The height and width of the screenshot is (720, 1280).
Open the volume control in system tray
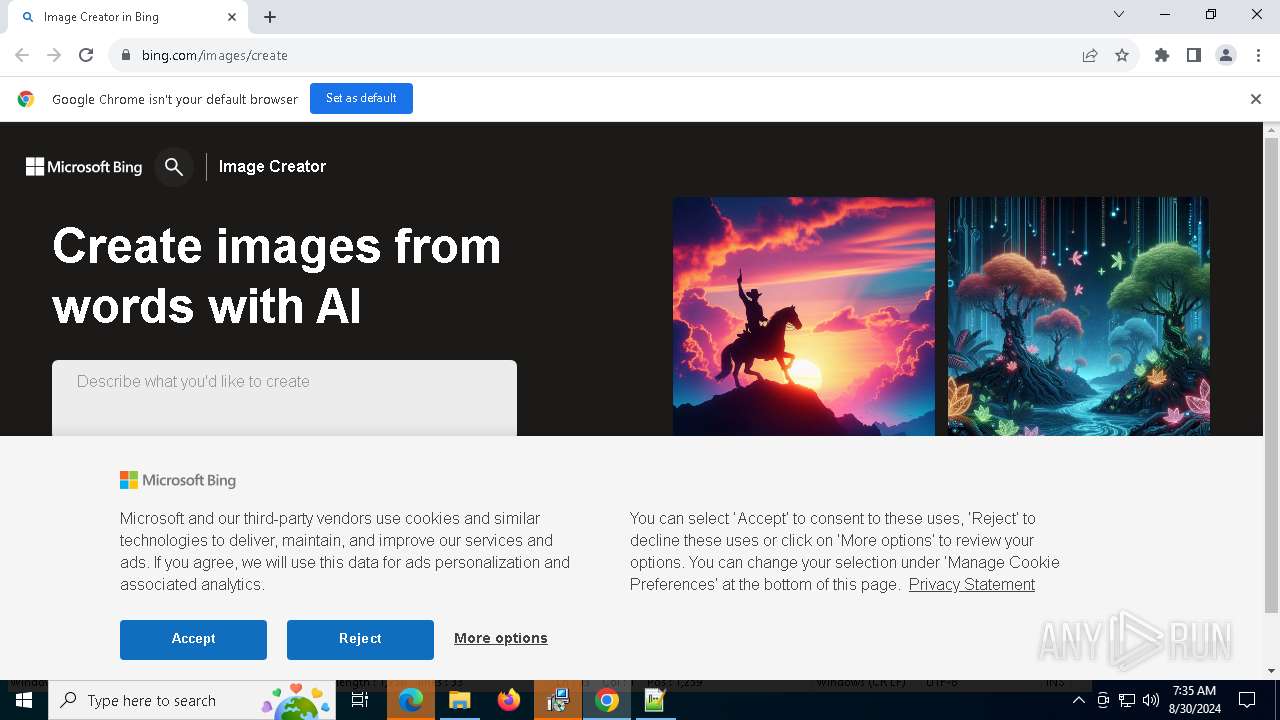point(1151,700)
